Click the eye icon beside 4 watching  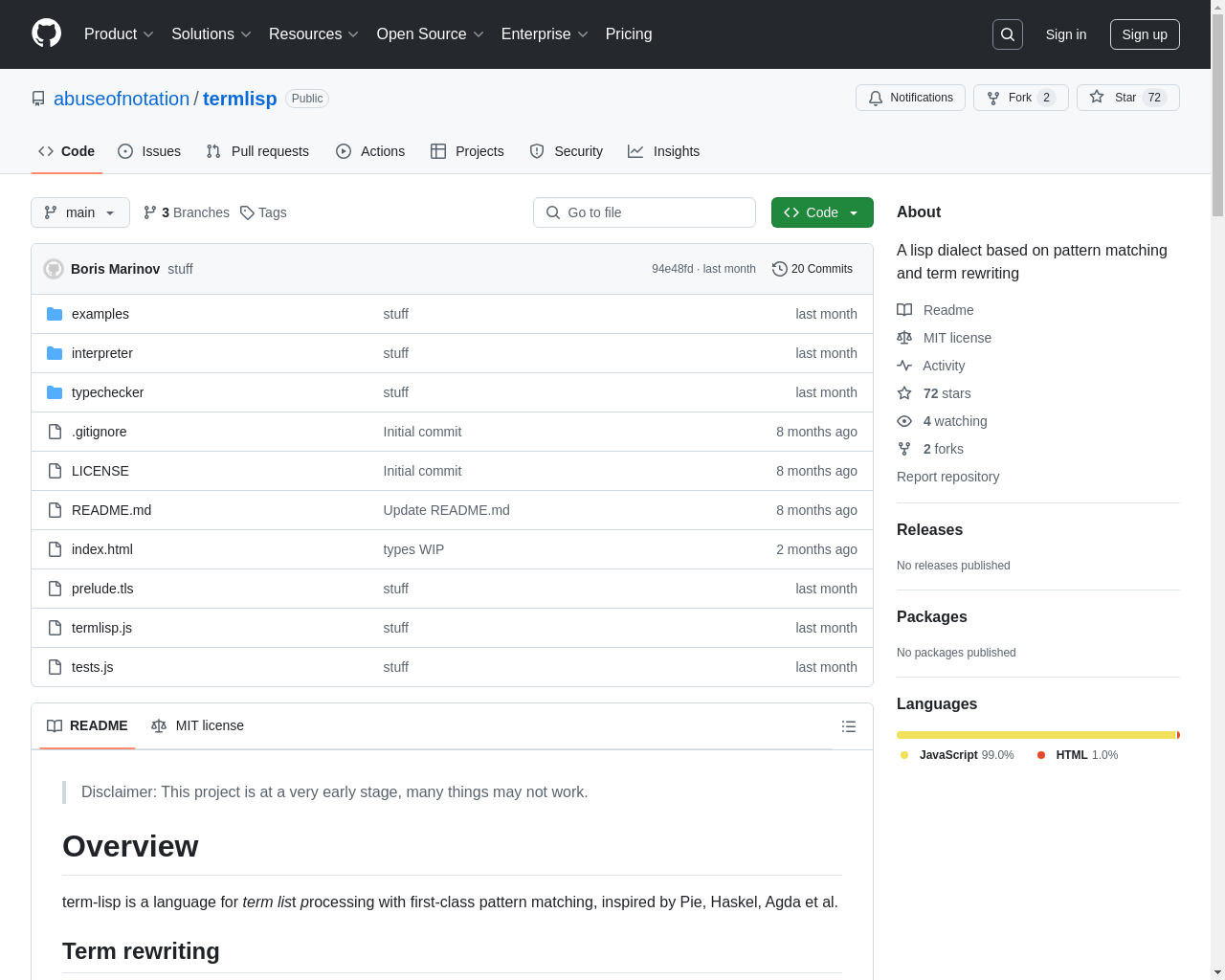[x=904, y=421]
